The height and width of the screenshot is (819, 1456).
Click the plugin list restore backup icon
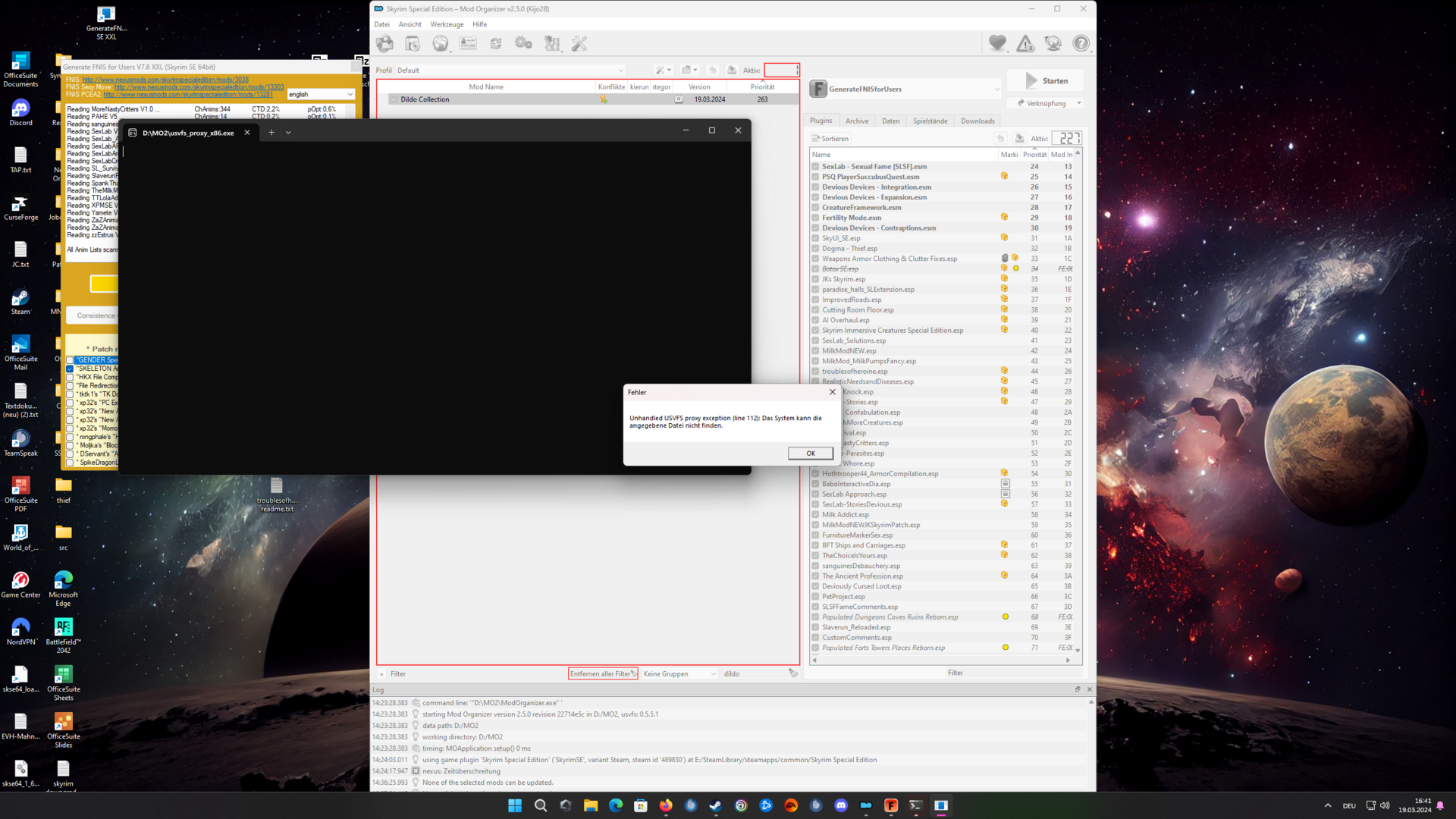click(1000, 138)
